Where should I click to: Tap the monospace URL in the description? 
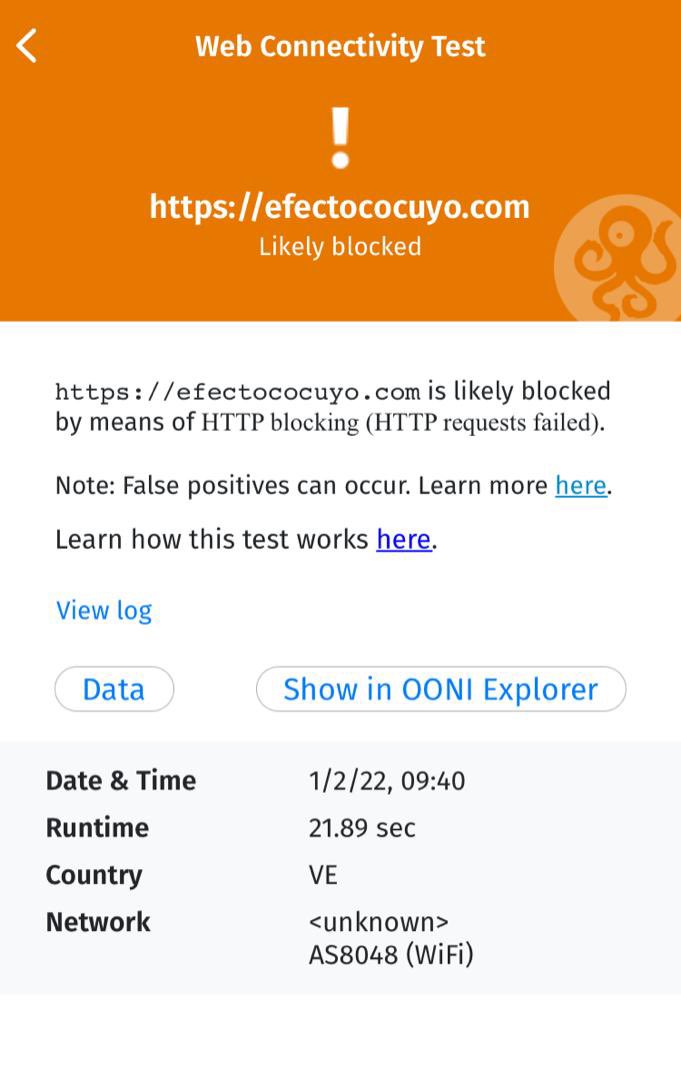tap(238, 392)
